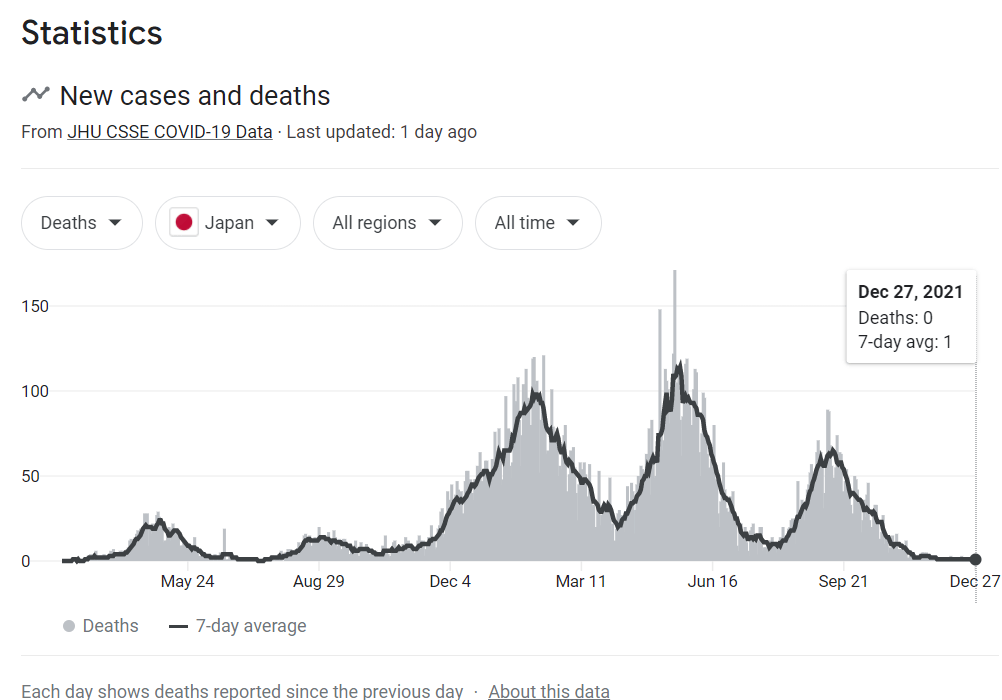1002x700 pixels.
Task: Click the Dec 27, 2021 tooltip box
Action: 911,317
